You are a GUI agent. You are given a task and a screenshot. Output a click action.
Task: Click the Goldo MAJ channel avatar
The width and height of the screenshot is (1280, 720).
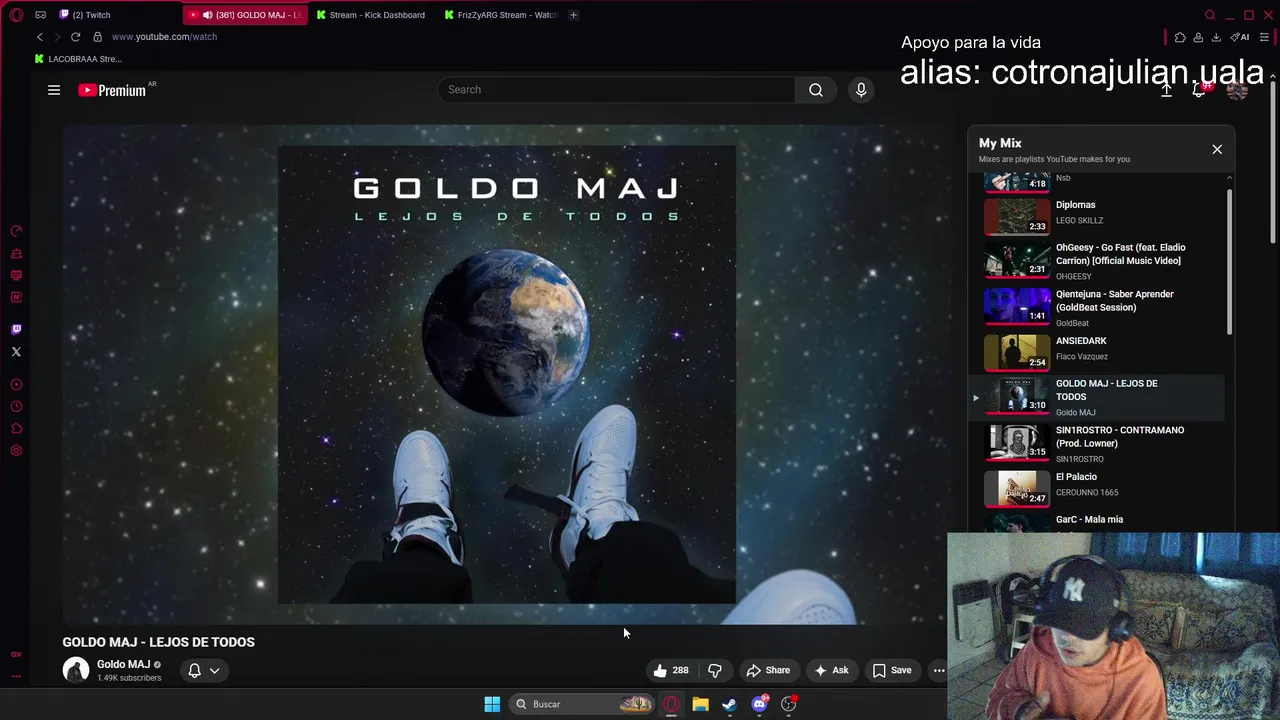76,670
